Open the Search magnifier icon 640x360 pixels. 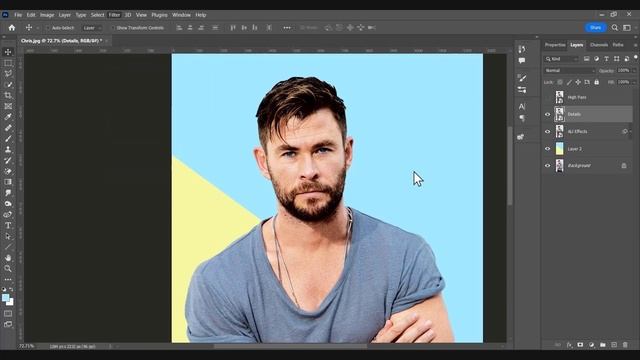pyautogui.click(x=615, y=28)
